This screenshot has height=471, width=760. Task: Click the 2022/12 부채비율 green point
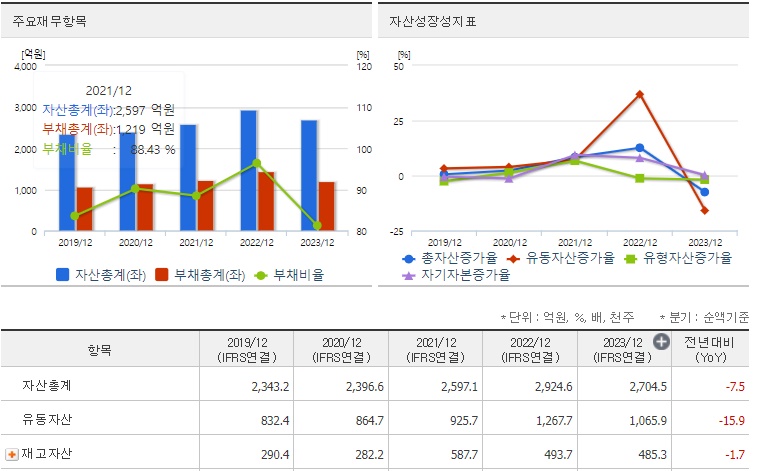[x=257, y=163]
